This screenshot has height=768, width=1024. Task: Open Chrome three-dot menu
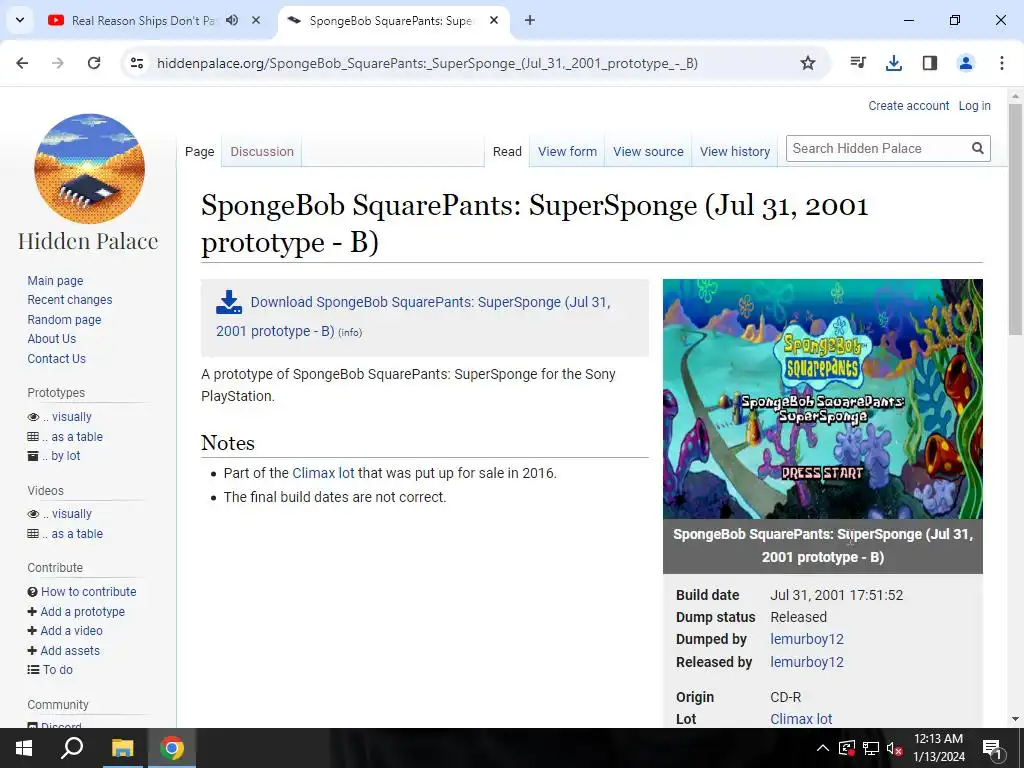pyautogui.click(x=1002, y=63)
